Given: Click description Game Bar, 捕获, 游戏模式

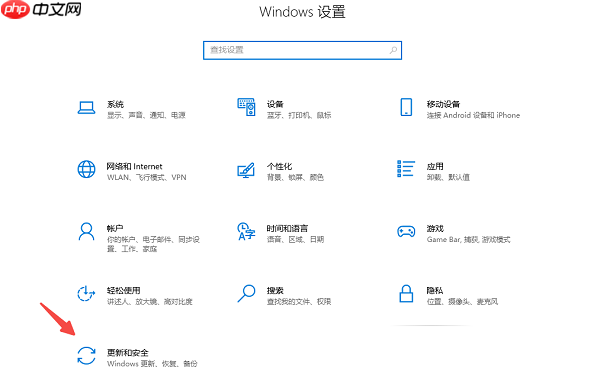Looking at the screenshot, I should [x=468, y=239].
